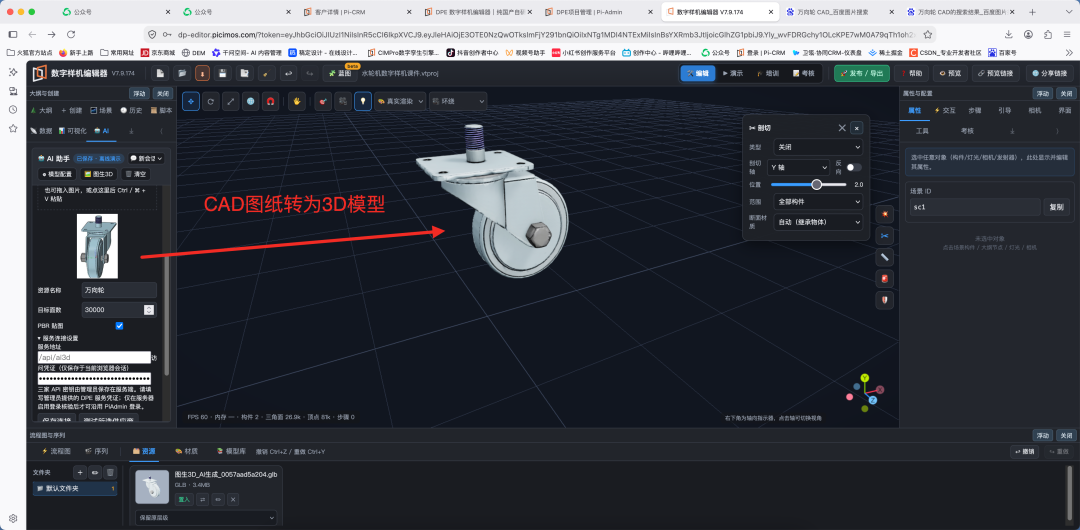Click the 资源名称 input field with 万向轮
This screenshot has height=530, width=1080.
[x=118, y=290]
